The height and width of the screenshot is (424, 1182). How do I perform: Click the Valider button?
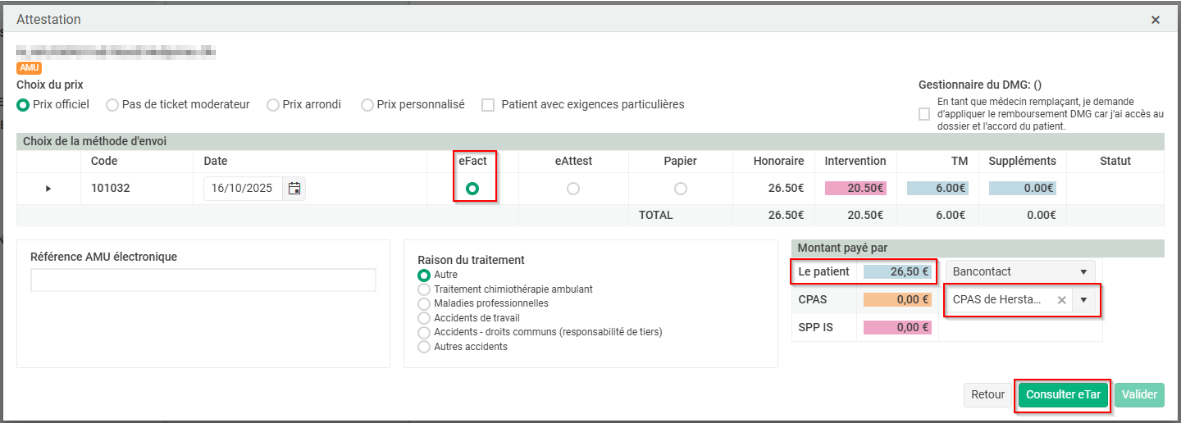pyautogui.click(x=1139, y=395)
